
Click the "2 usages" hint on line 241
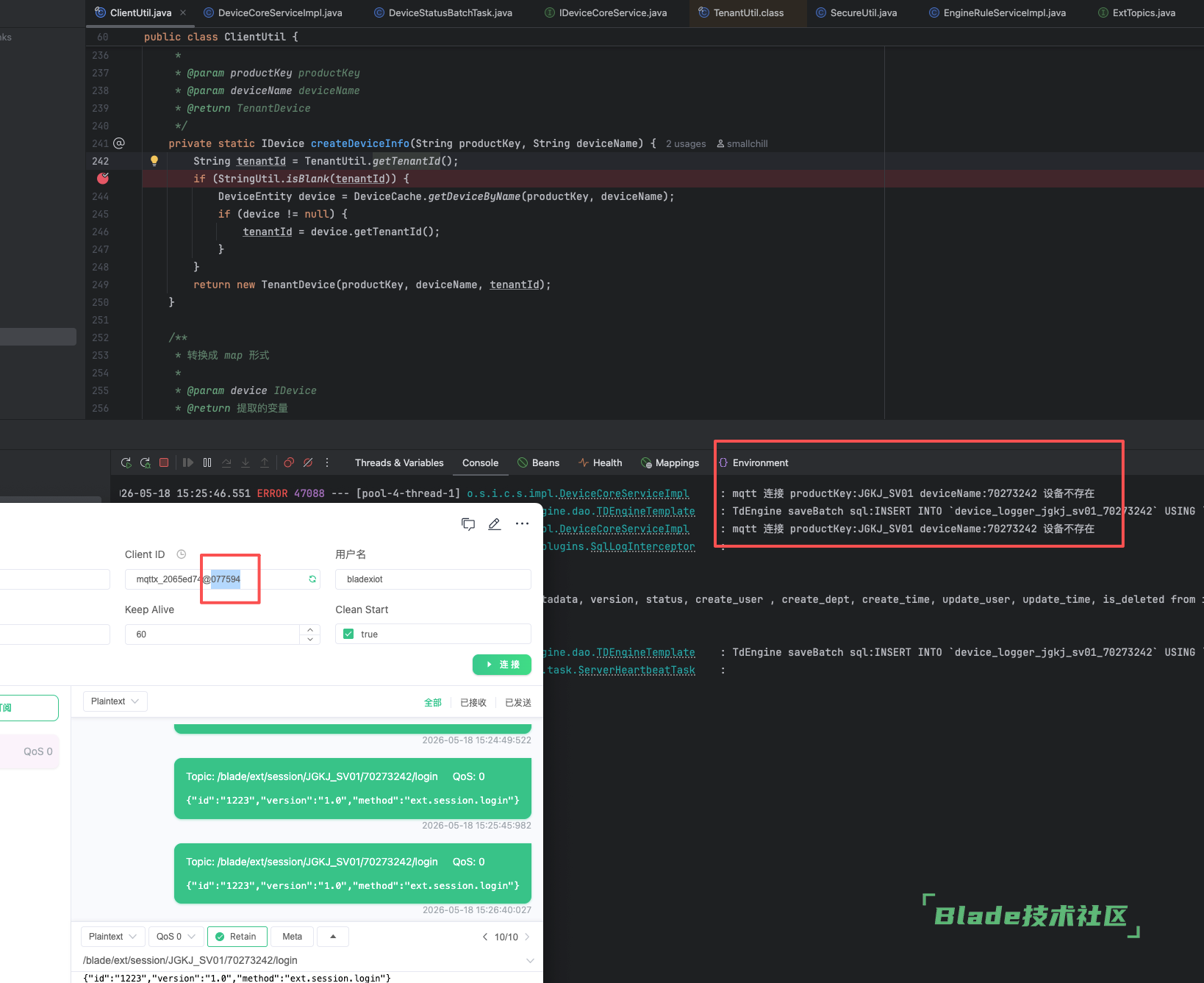pos(686,144)
